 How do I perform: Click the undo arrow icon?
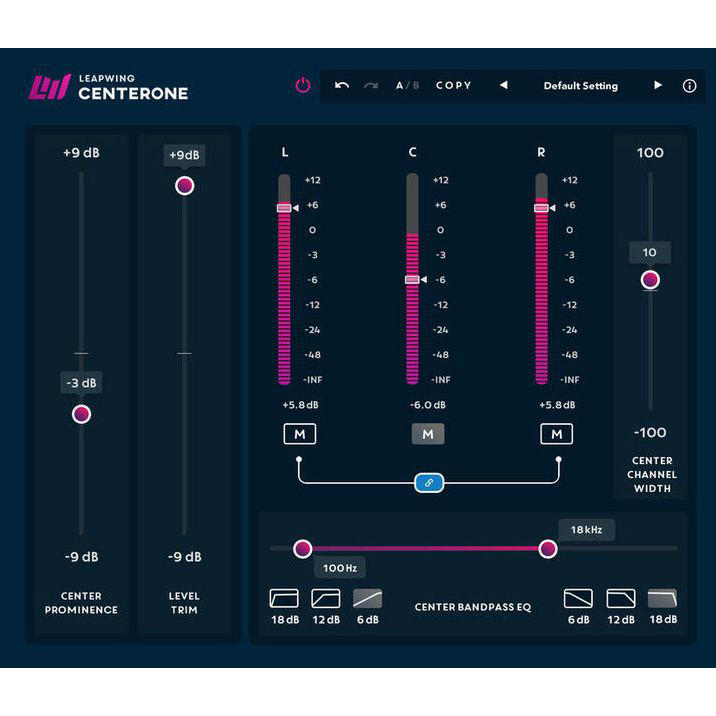coord(342,85)
